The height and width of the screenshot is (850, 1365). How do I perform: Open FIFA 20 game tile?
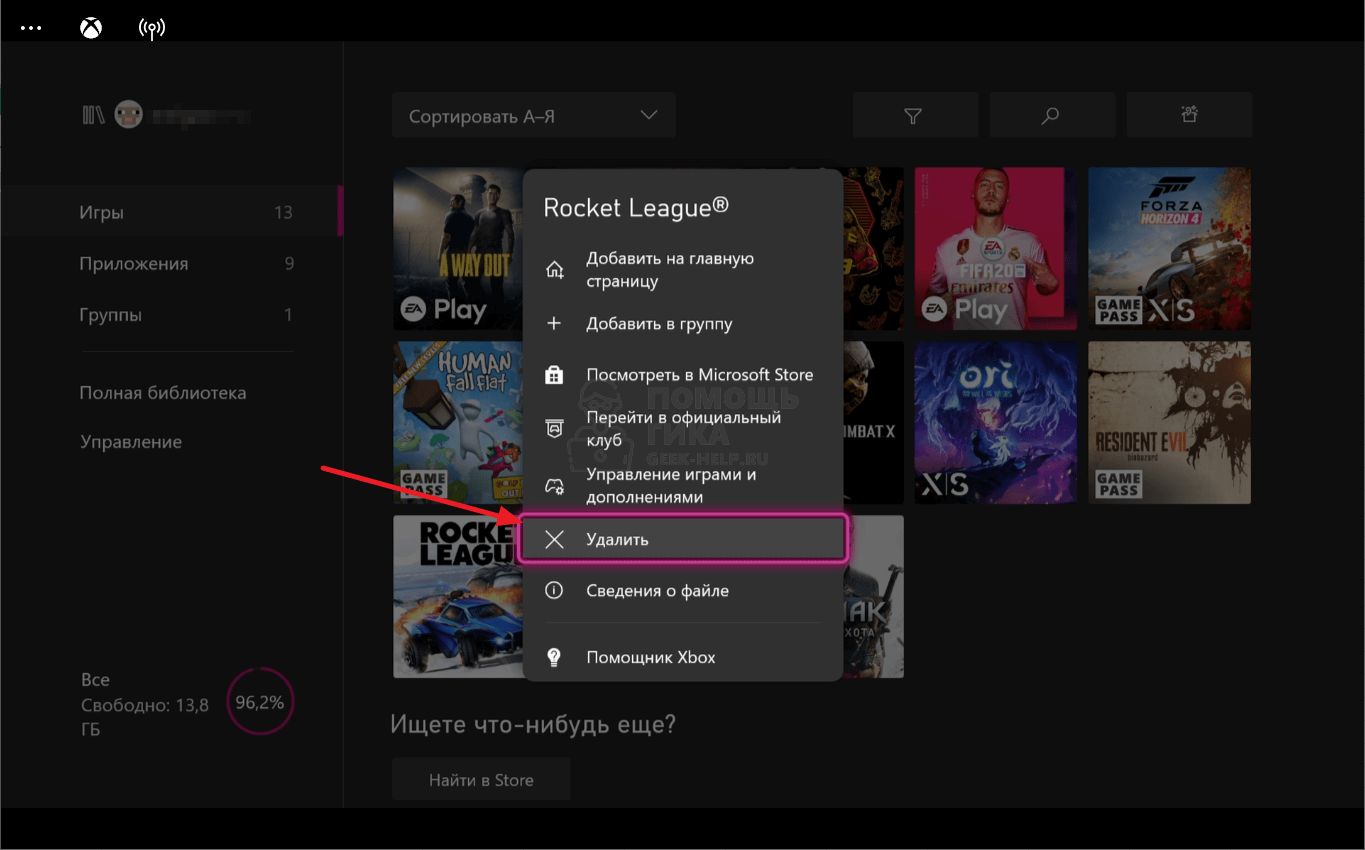coord(996,249)
